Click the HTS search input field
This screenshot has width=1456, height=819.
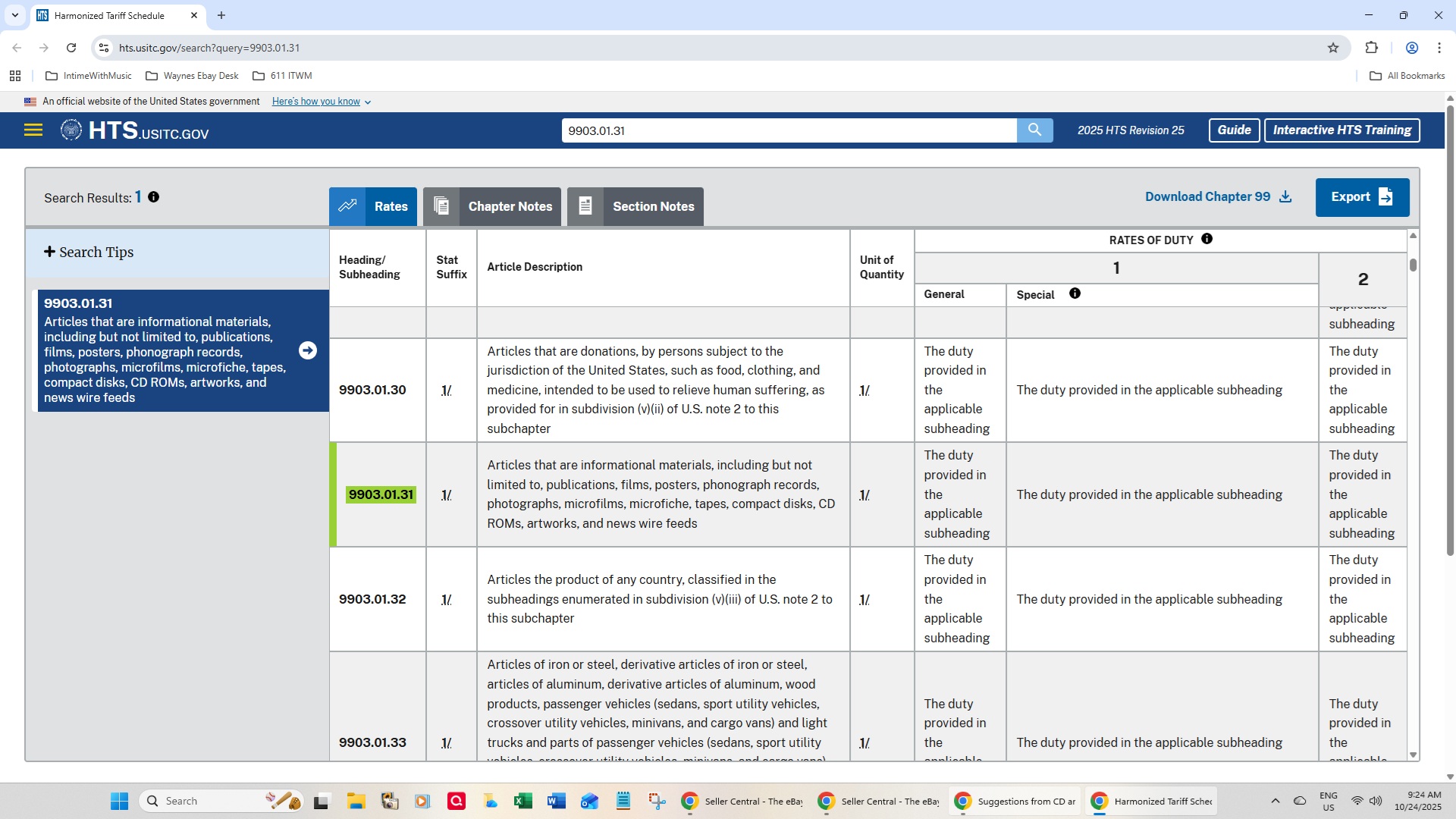pos(789,130)
